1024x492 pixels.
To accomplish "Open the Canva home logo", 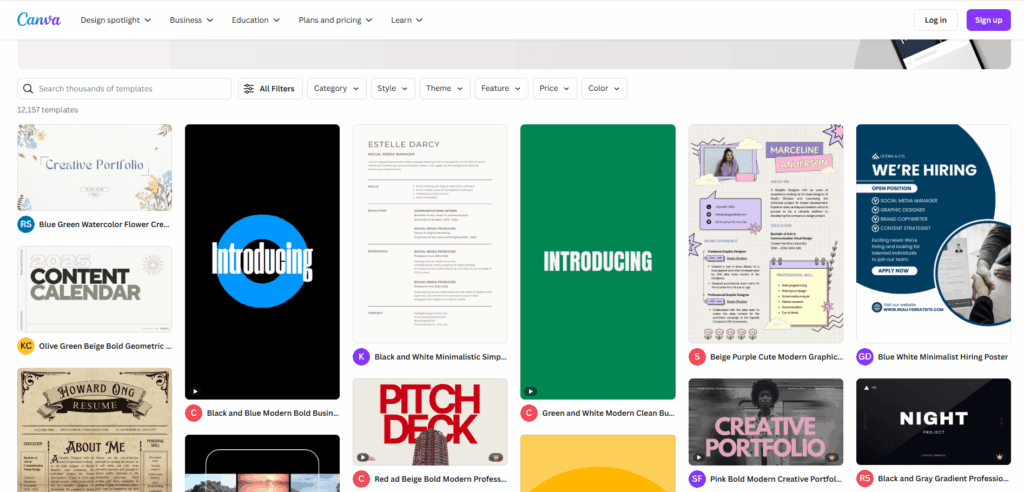I will coord(39,20).
